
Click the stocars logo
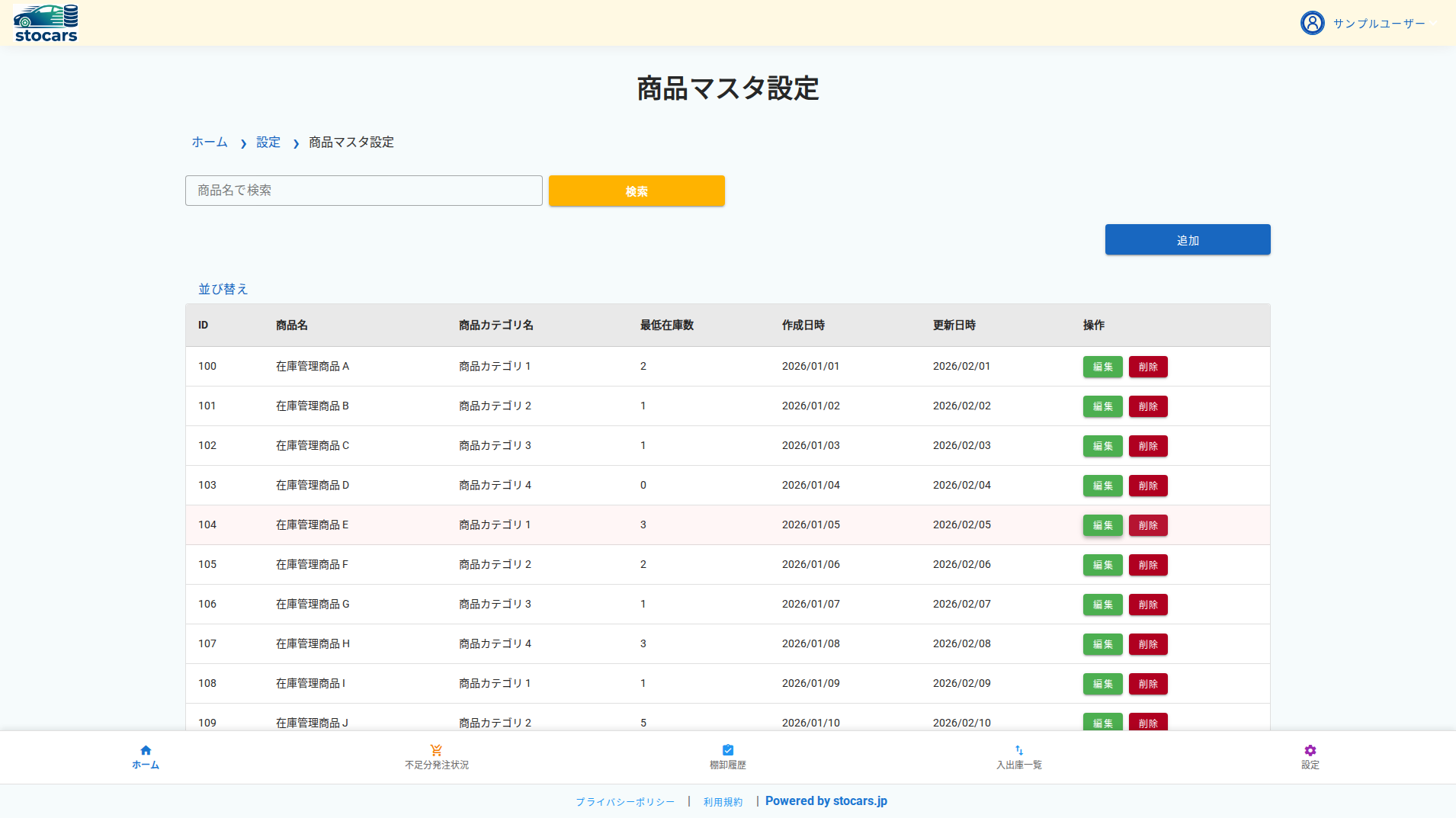[x=46, y=23]
